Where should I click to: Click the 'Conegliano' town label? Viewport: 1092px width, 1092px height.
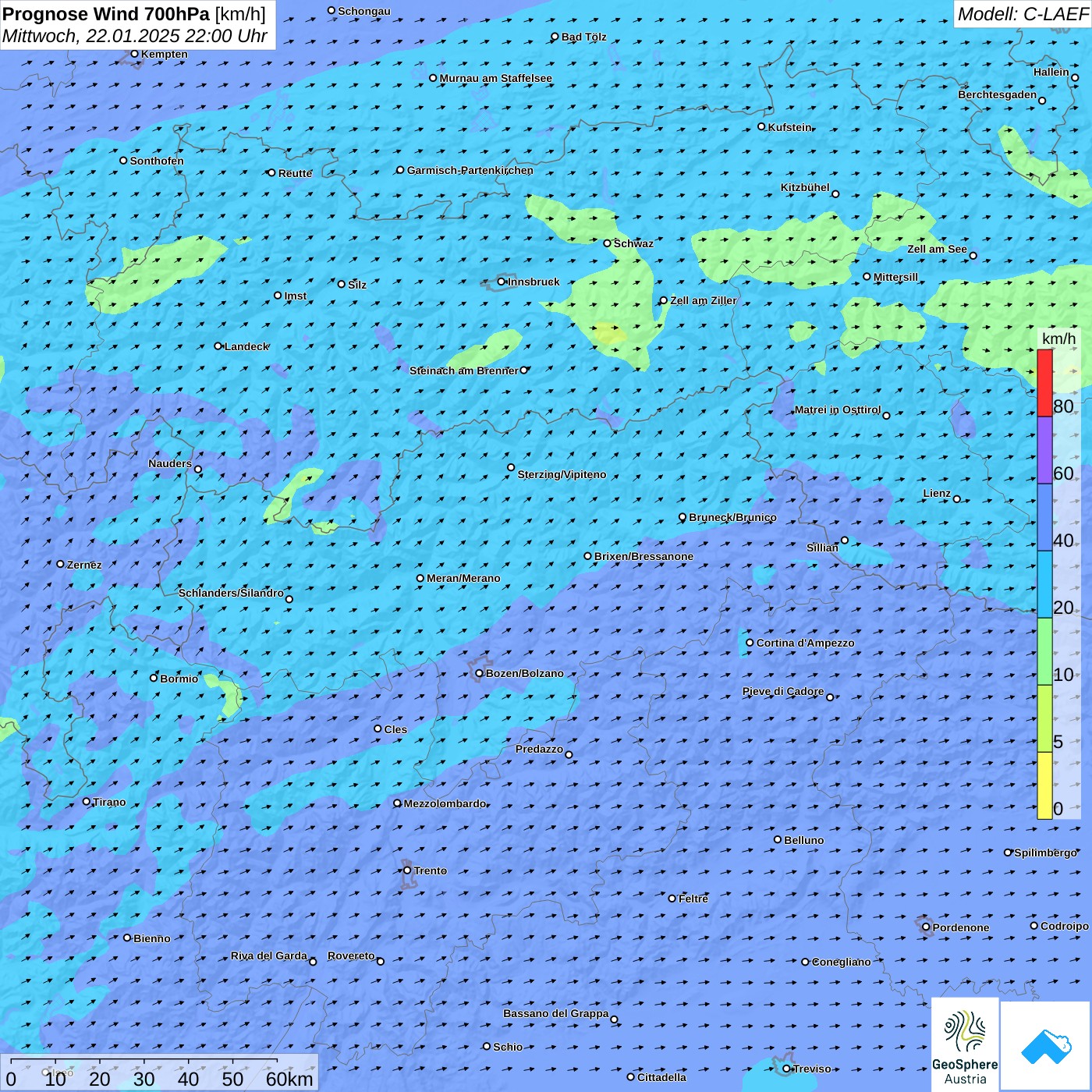pos(842,962)
